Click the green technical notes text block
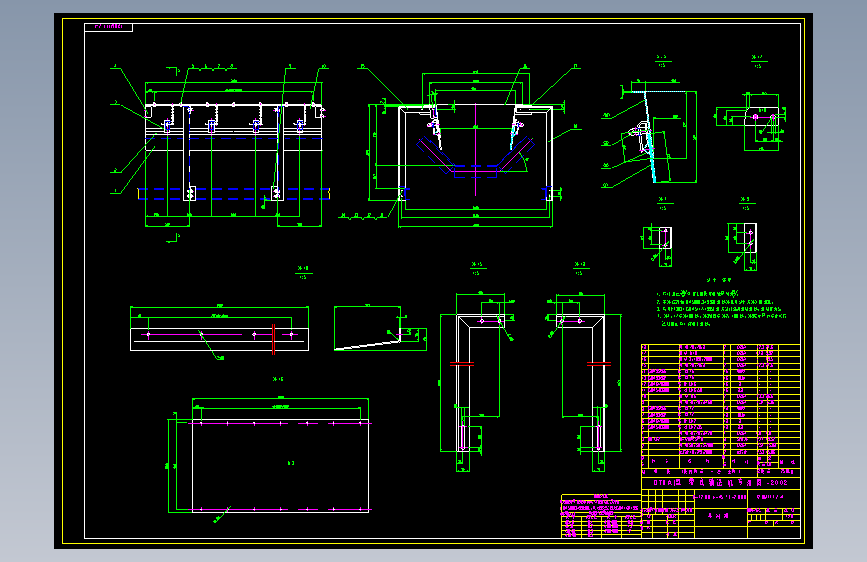Viewport: 867px width, 562px height. (721, 309)
